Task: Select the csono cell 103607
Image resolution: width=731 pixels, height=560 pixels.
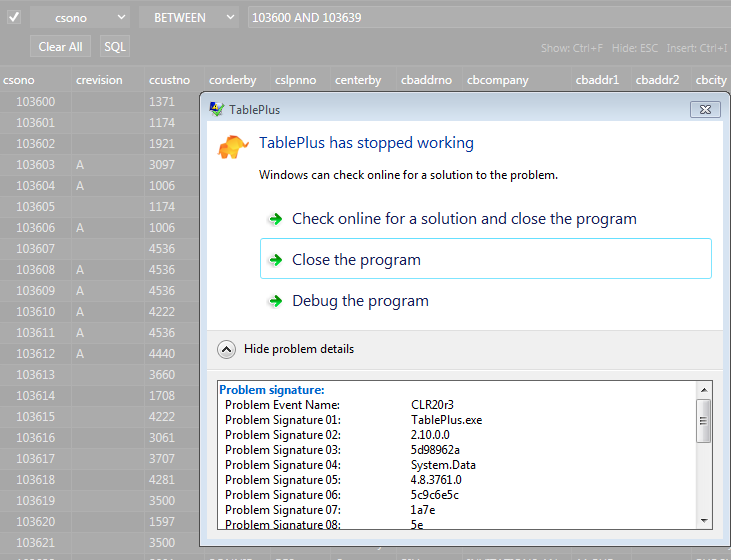Action: pyautogui.click(x=35, y=249)
